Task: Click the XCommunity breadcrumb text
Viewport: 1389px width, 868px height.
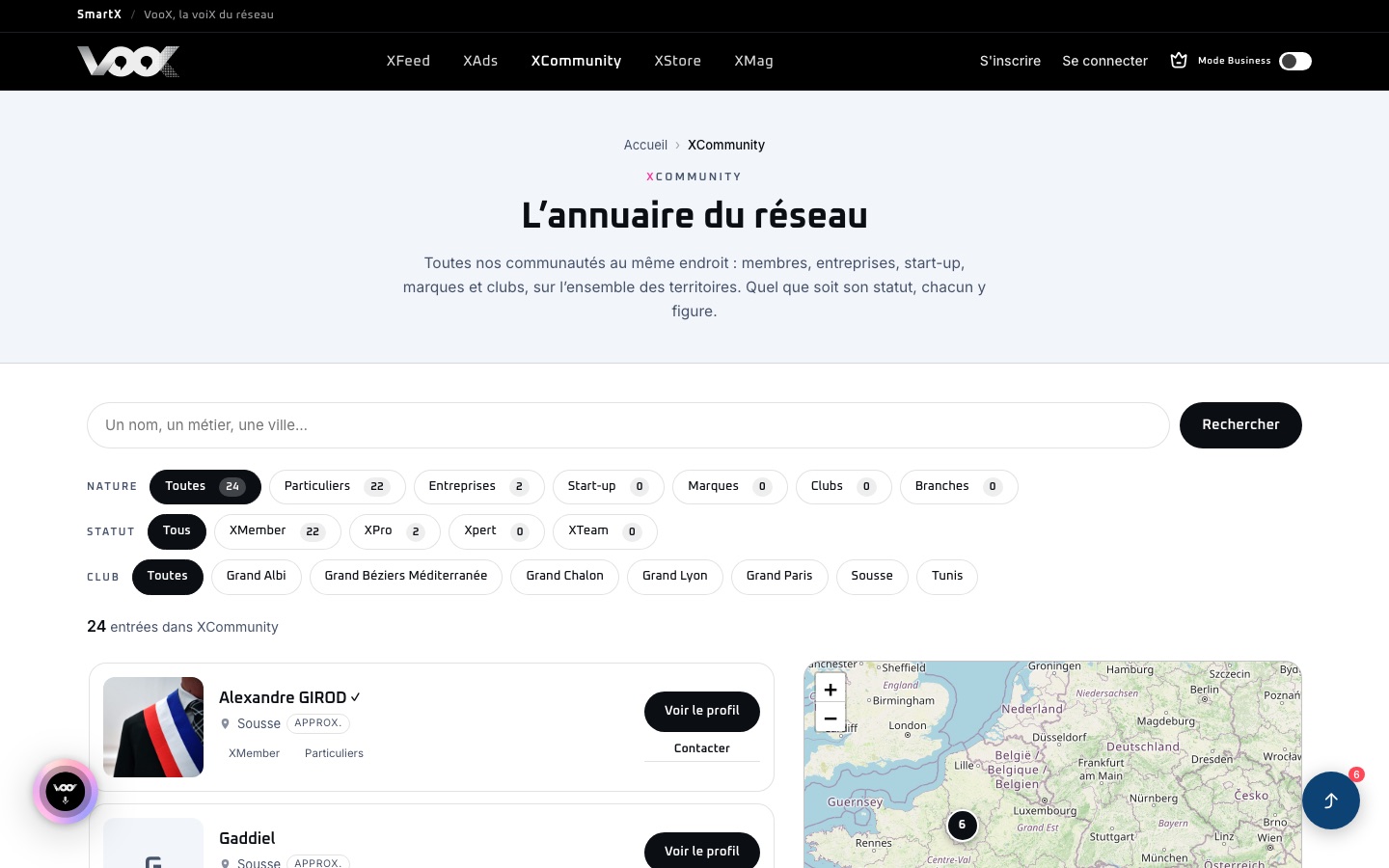Action: click(x=726, y=145)
